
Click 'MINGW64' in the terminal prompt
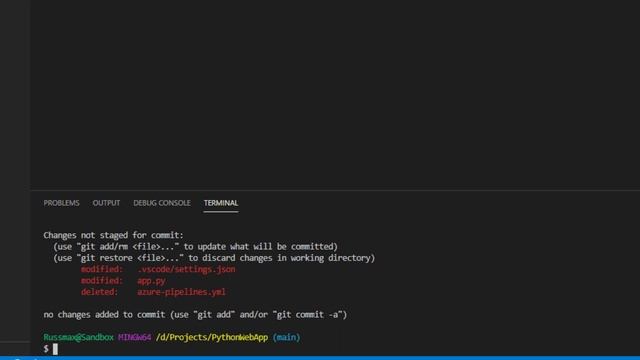click(135, 338)
